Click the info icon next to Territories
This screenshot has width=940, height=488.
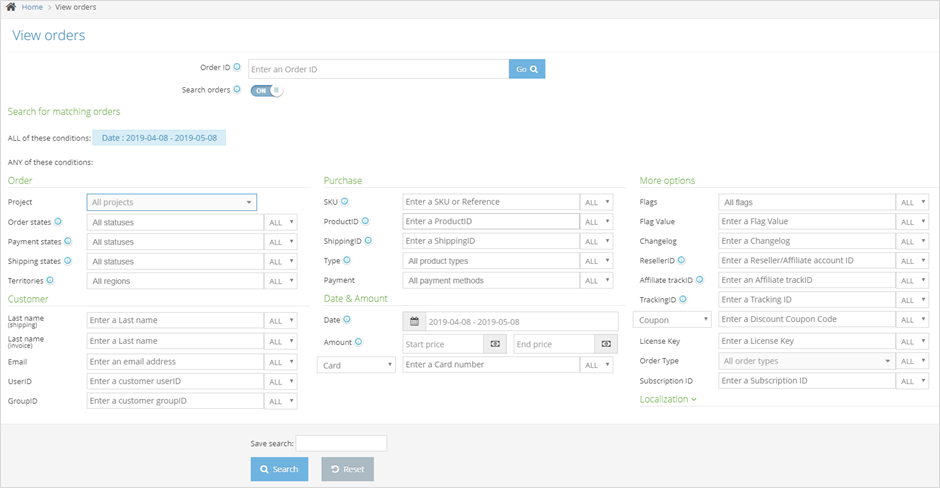click(x=51, y=281)
